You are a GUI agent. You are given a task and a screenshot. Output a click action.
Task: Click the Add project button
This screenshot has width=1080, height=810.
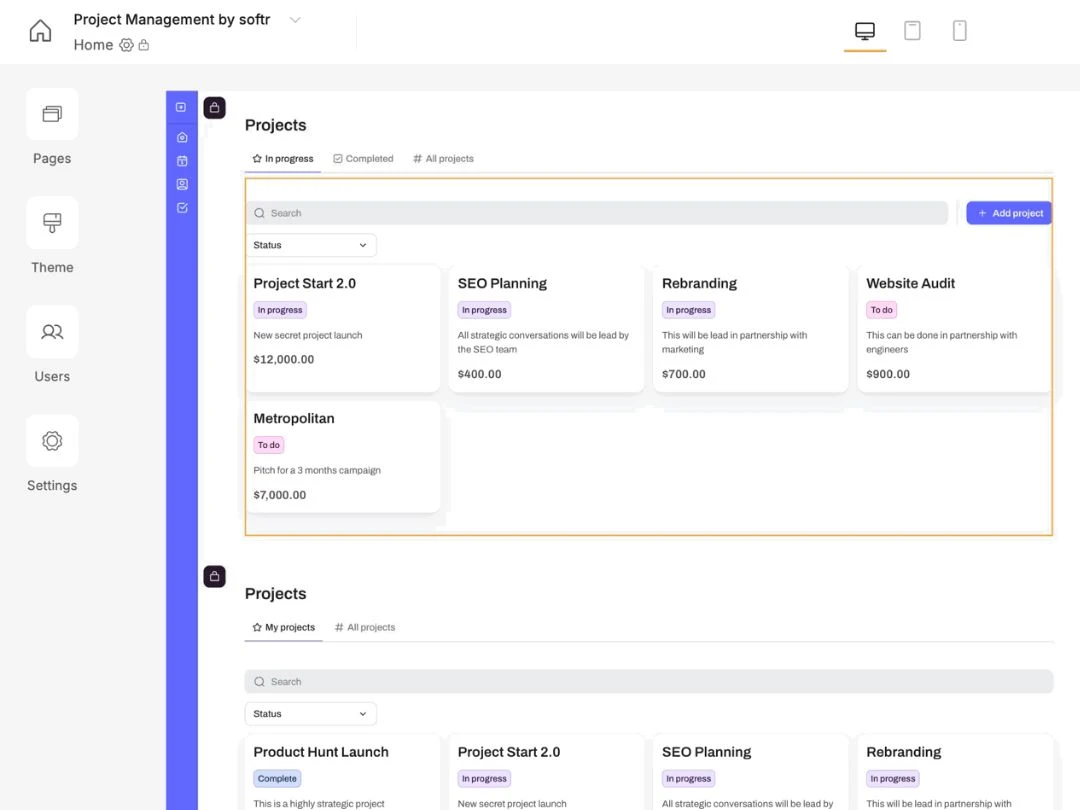[1009, 213]
